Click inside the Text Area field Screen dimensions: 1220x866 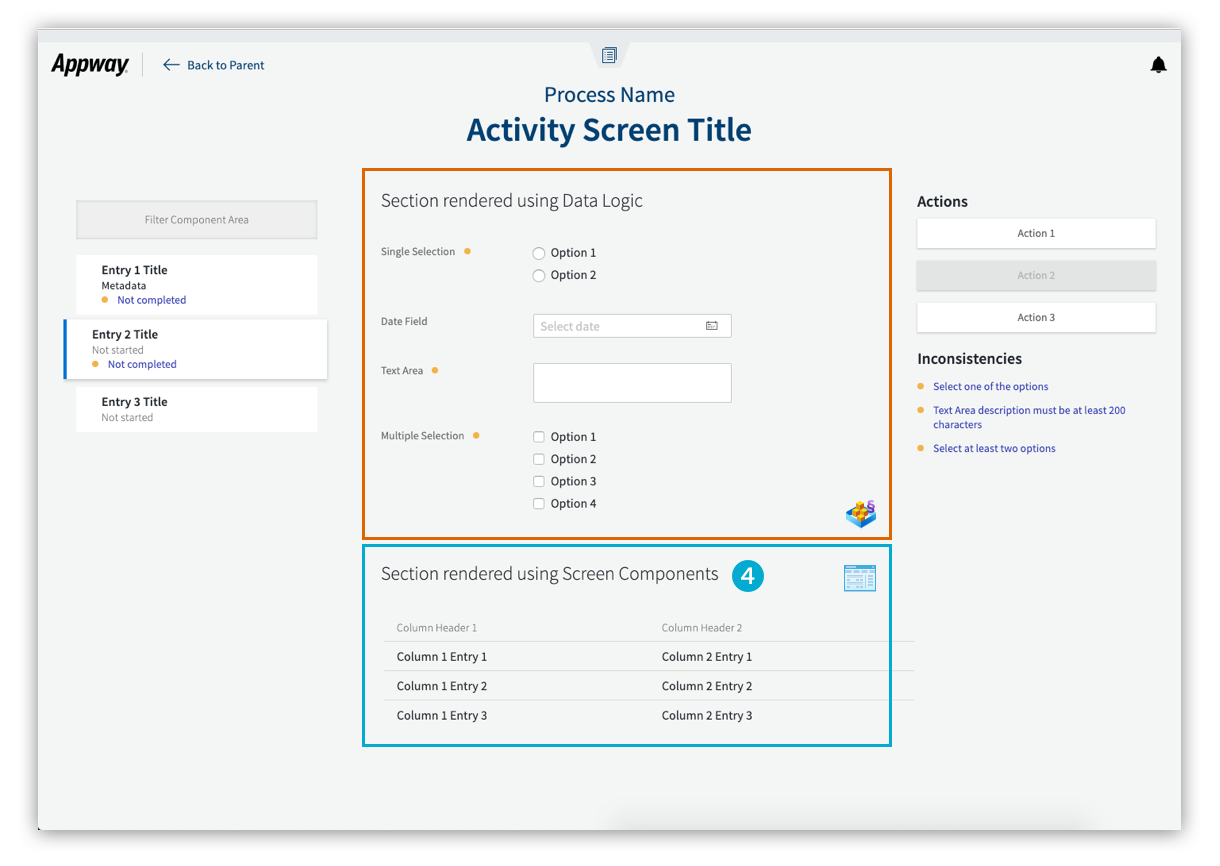click(632, 383)
